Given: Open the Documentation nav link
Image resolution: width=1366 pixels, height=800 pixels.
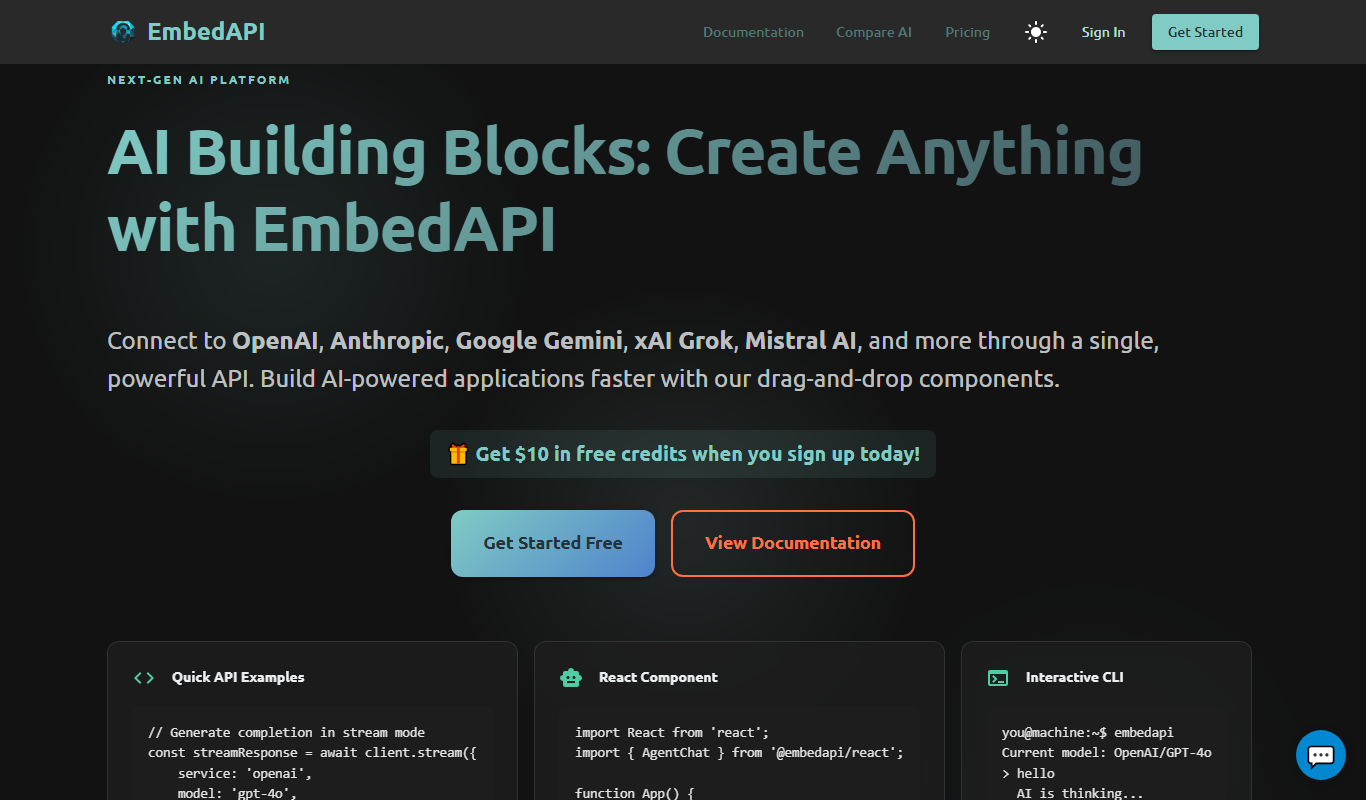Looking at the screenshot, I should [753, 32].
